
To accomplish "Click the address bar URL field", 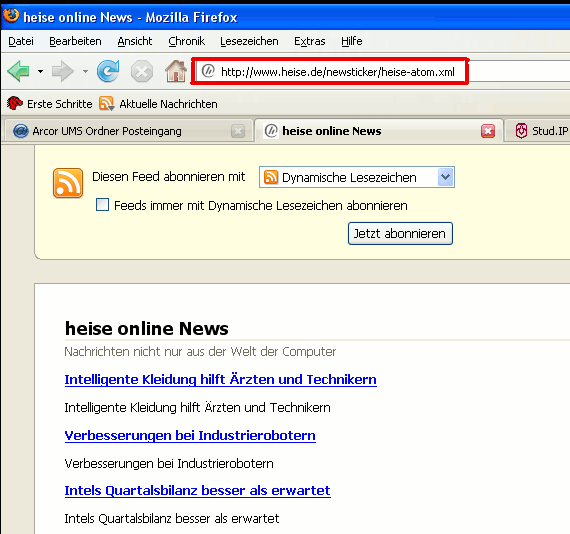I will pos(330,71).
